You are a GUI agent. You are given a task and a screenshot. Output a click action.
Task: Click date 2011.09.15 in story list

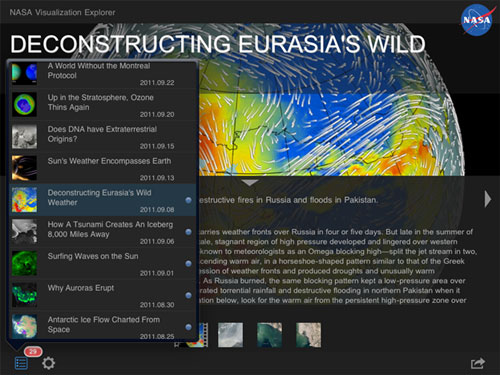157,146
